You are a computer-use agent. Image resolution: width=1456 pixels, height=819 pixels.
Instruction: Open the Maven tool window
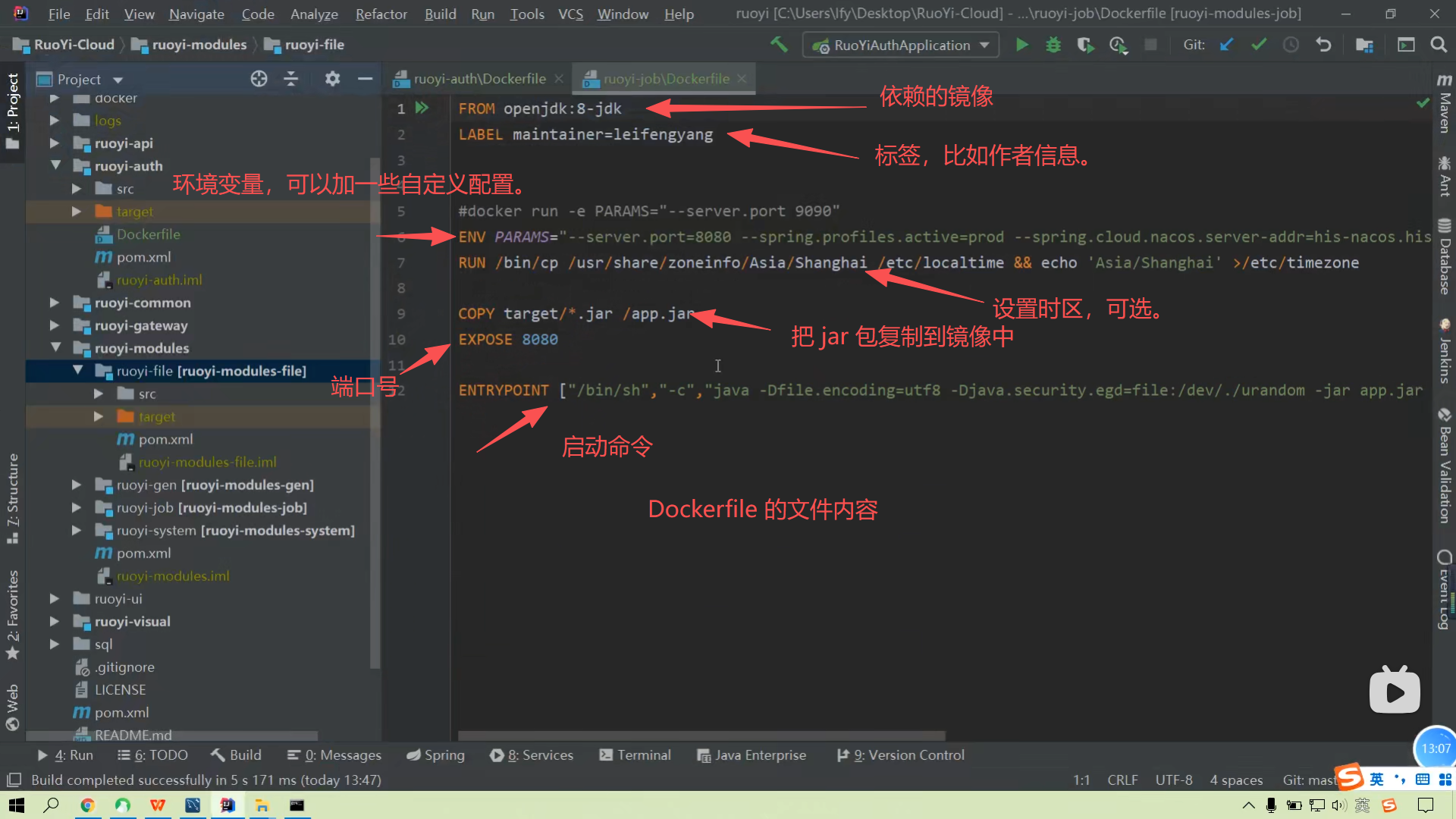click(x=1445, y=104)
